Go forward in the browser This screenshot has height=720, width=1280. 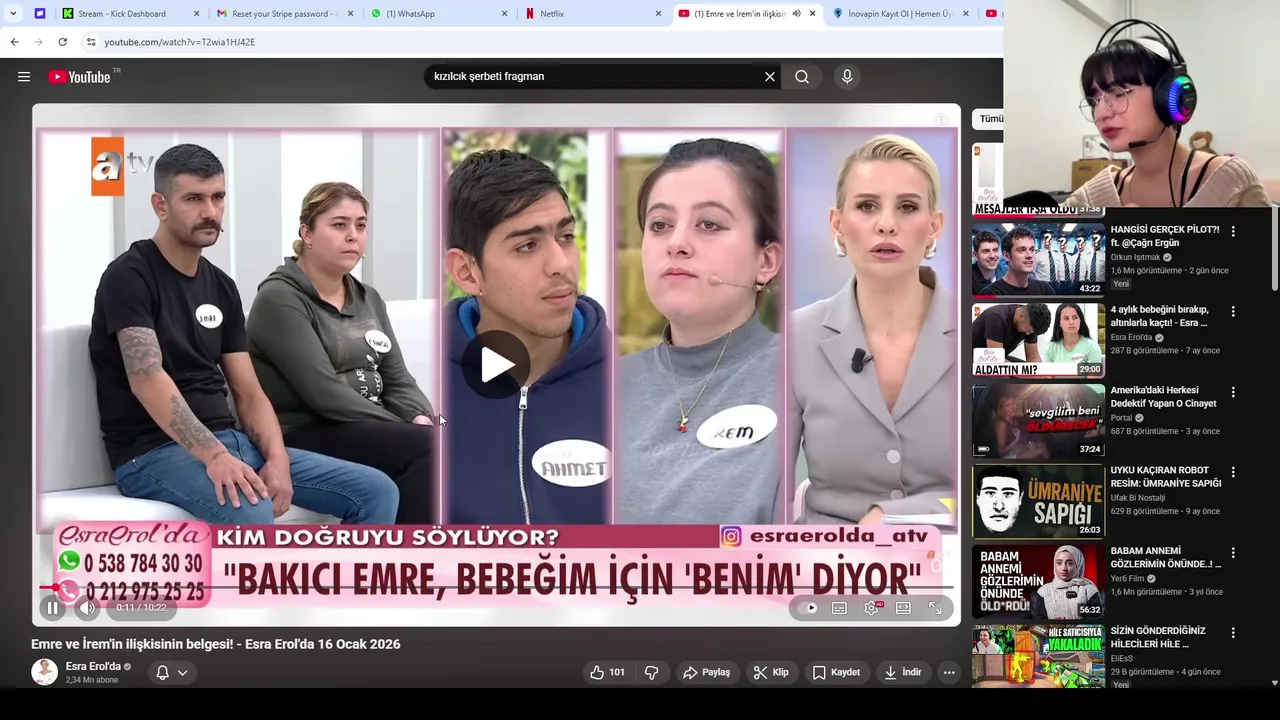pyautogui.click(x=38, y=42)
